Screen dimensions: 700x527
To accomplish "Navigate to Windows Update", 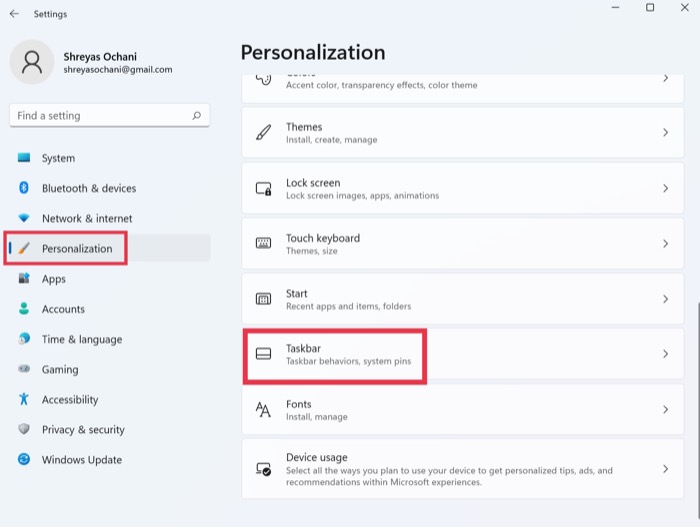I will coord(81,460).
